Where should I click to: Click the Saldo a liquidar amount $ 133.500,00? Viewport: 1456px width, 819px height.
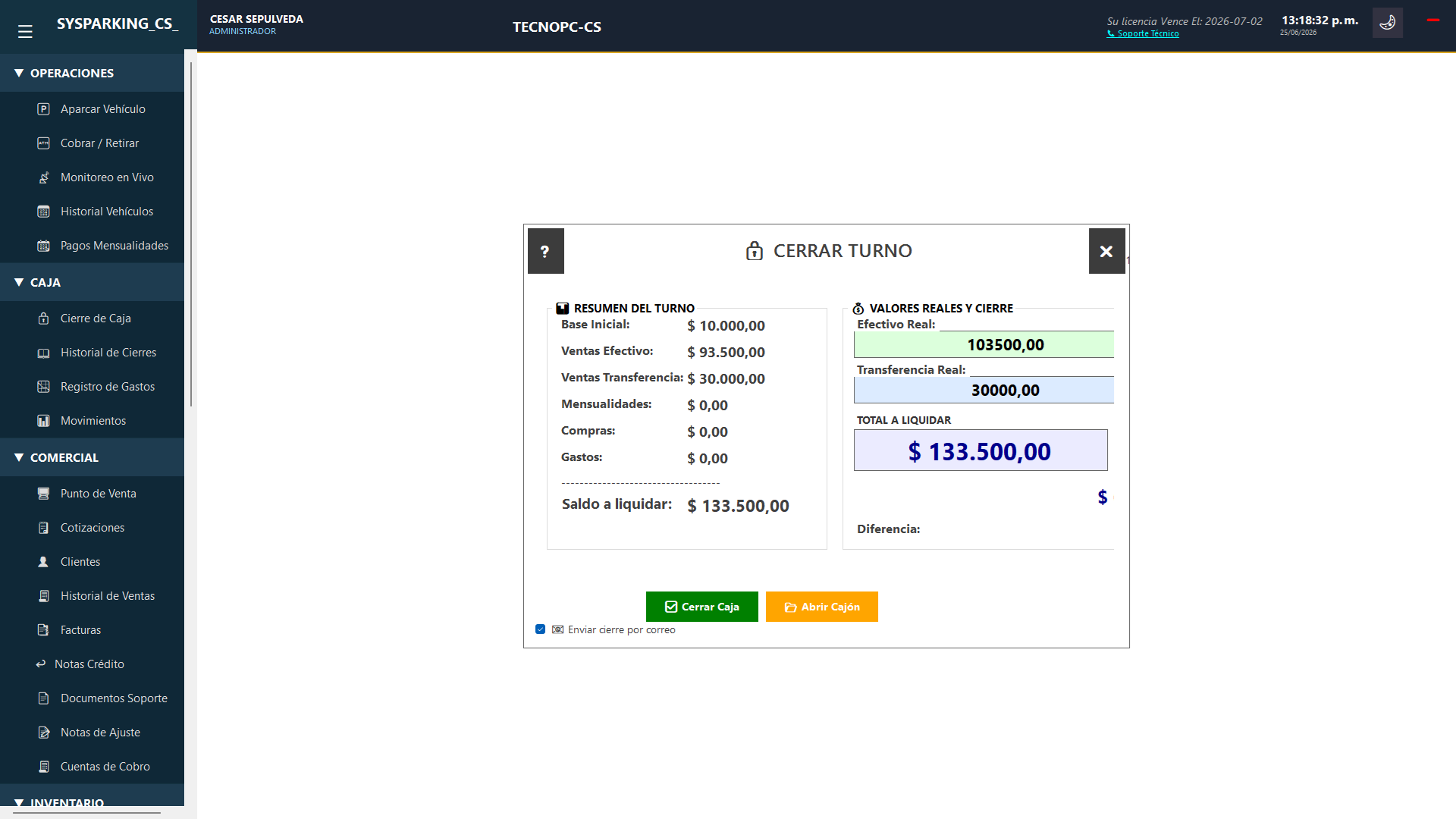click(x=738, y=506)
